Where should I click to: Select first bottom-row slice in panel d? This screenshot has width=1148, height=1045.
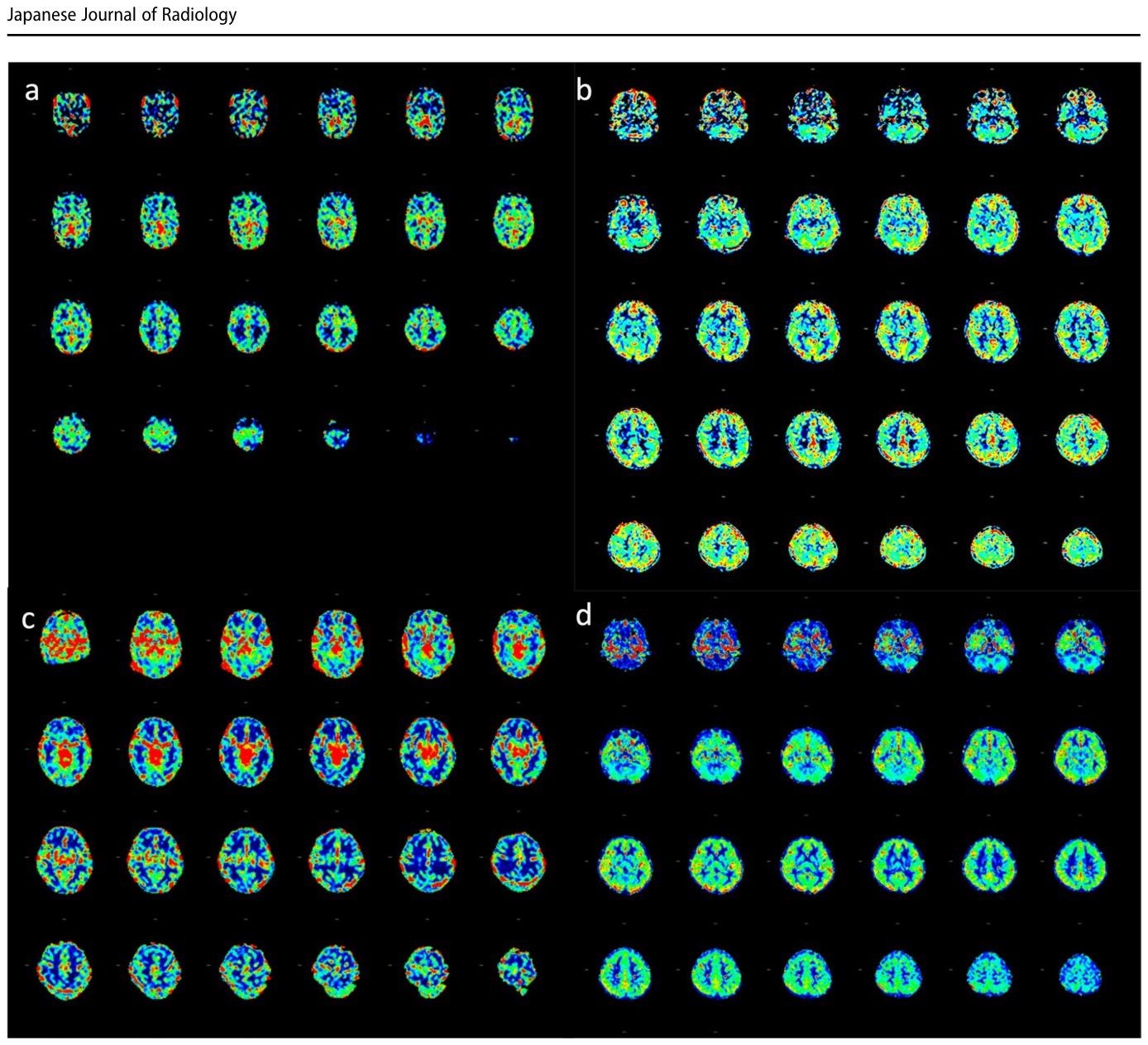[x=625, y=973]
